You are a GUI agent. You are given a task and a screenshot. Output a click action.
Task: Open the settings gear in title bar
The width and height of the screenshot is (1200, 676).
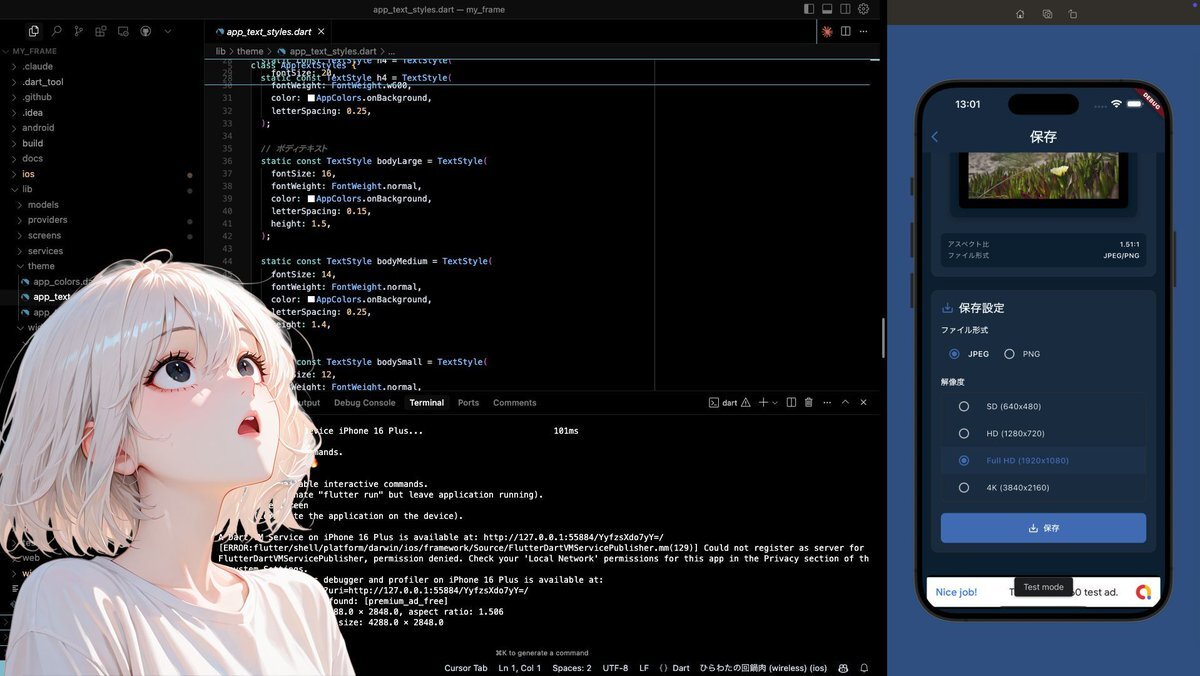click(x=863, y=9)
